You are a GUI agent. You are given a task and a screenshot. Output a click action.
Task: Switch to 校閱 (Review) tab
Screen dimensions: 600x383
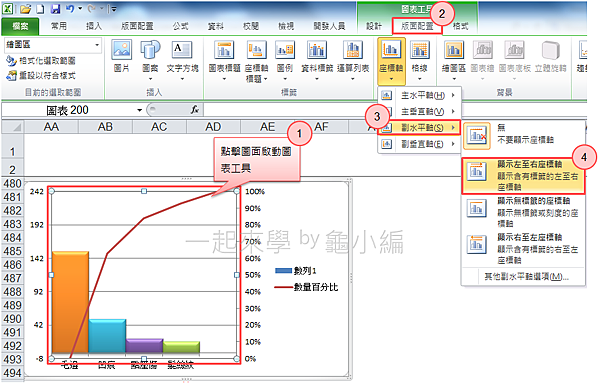coord(251,26)
